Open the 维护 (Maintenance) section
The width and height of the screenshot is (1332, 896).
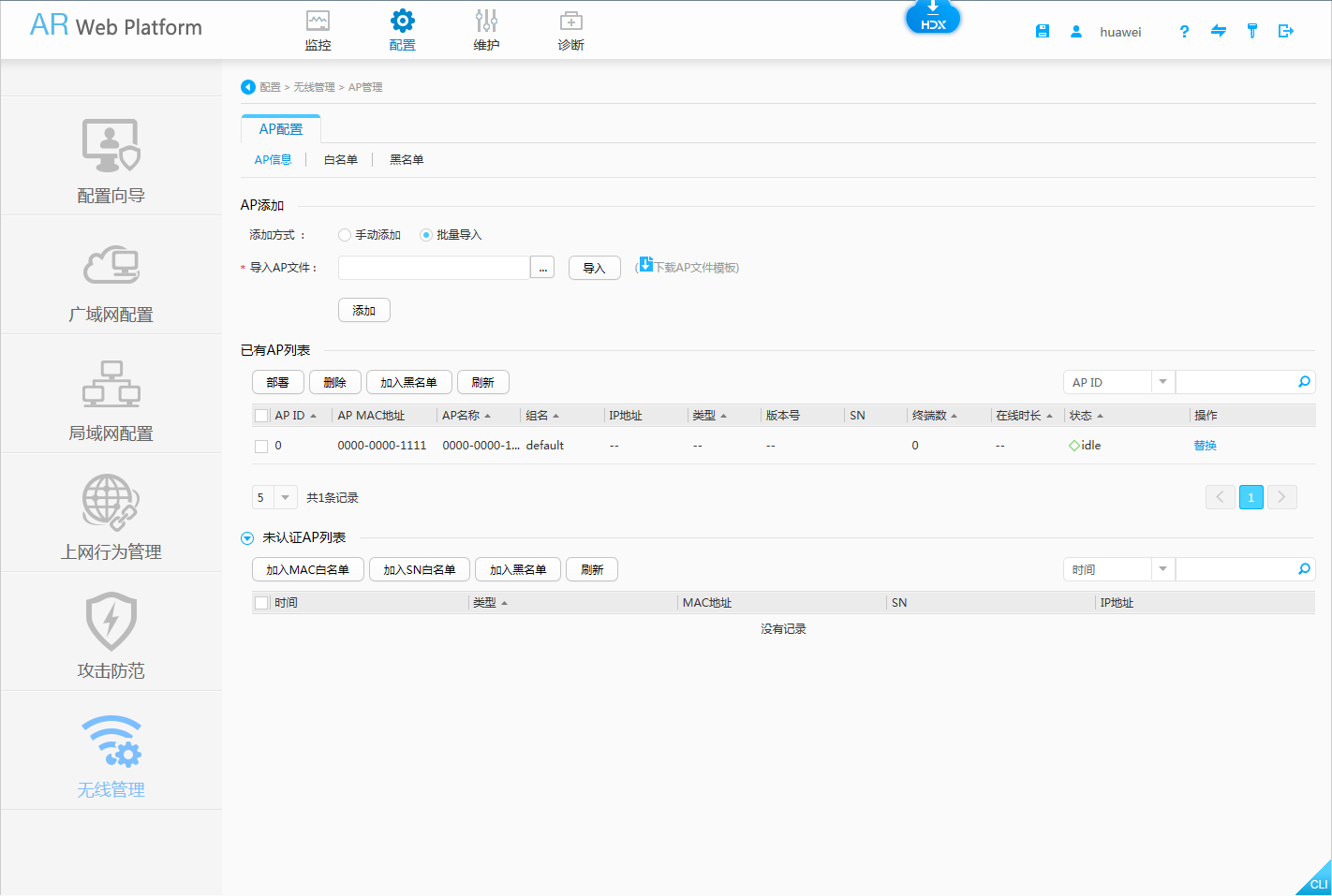486,28
